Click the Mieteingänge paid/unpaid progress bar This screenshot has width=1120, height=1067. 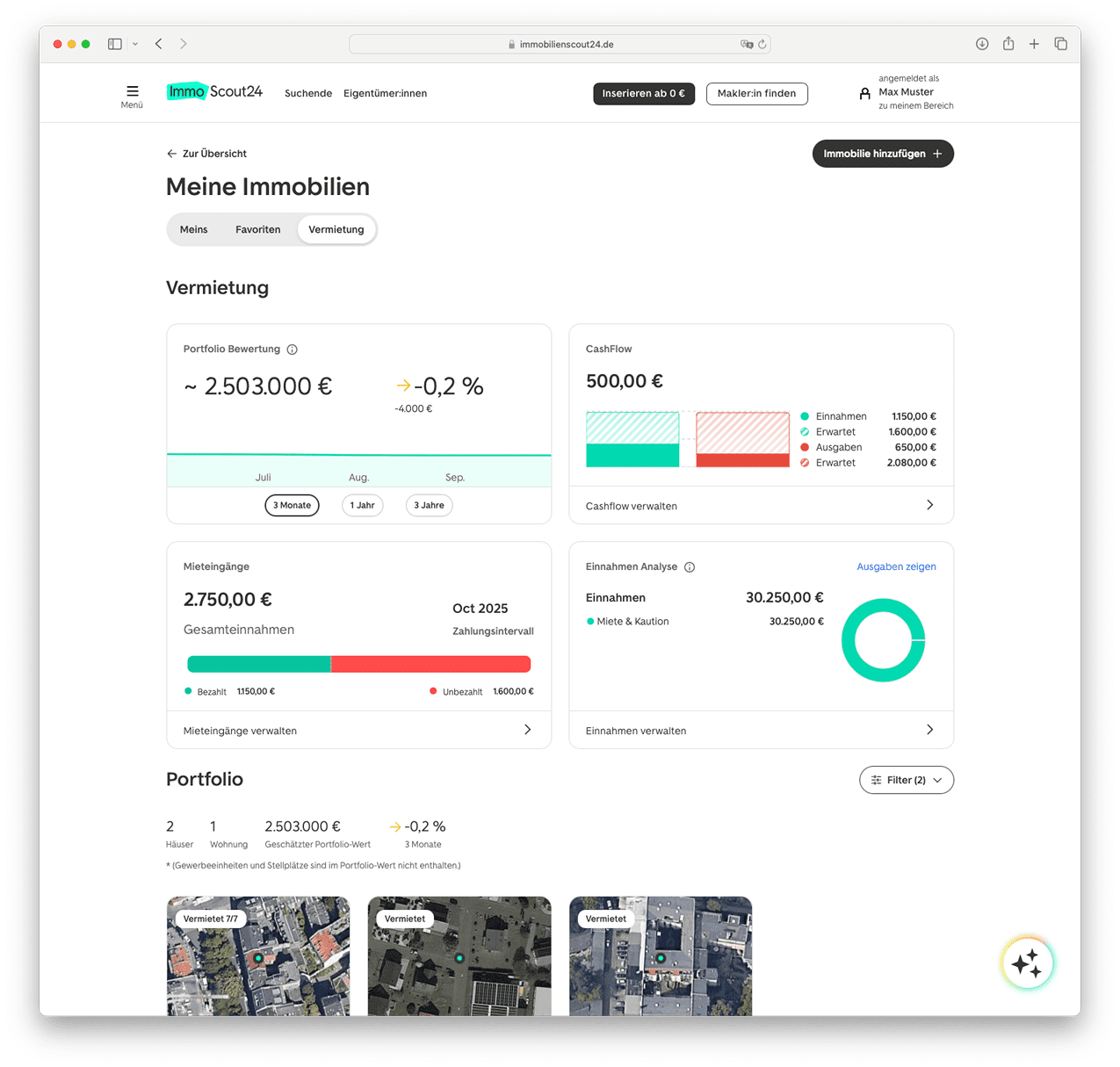pos(358,664)
